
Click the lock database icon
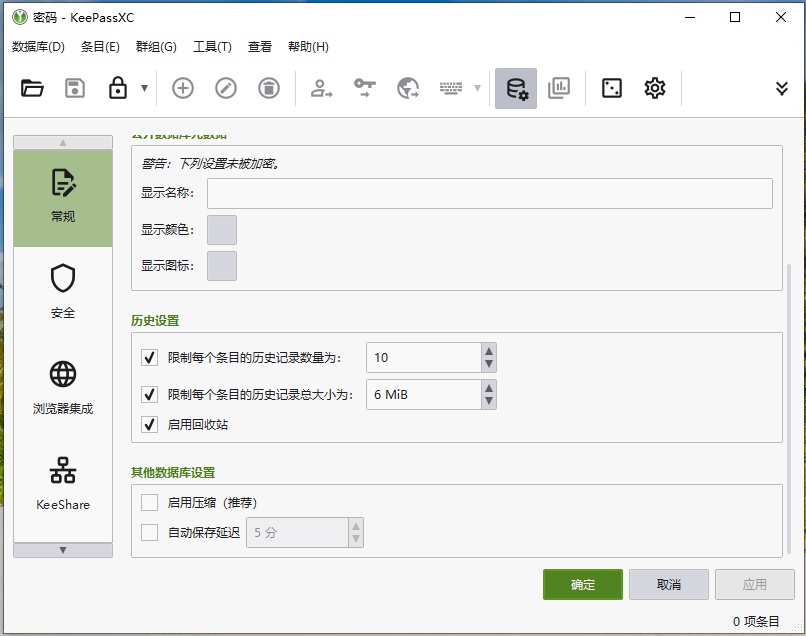(x=118, y=88)
